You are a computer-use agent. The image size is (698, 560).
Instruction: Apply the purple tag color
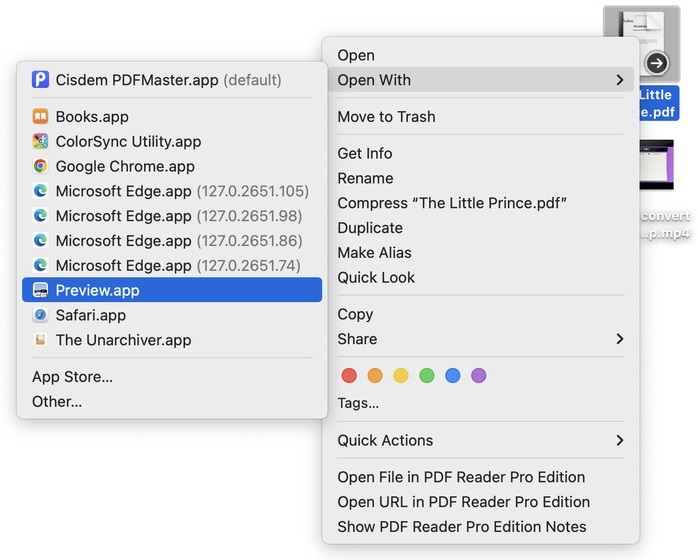[479, 375]
